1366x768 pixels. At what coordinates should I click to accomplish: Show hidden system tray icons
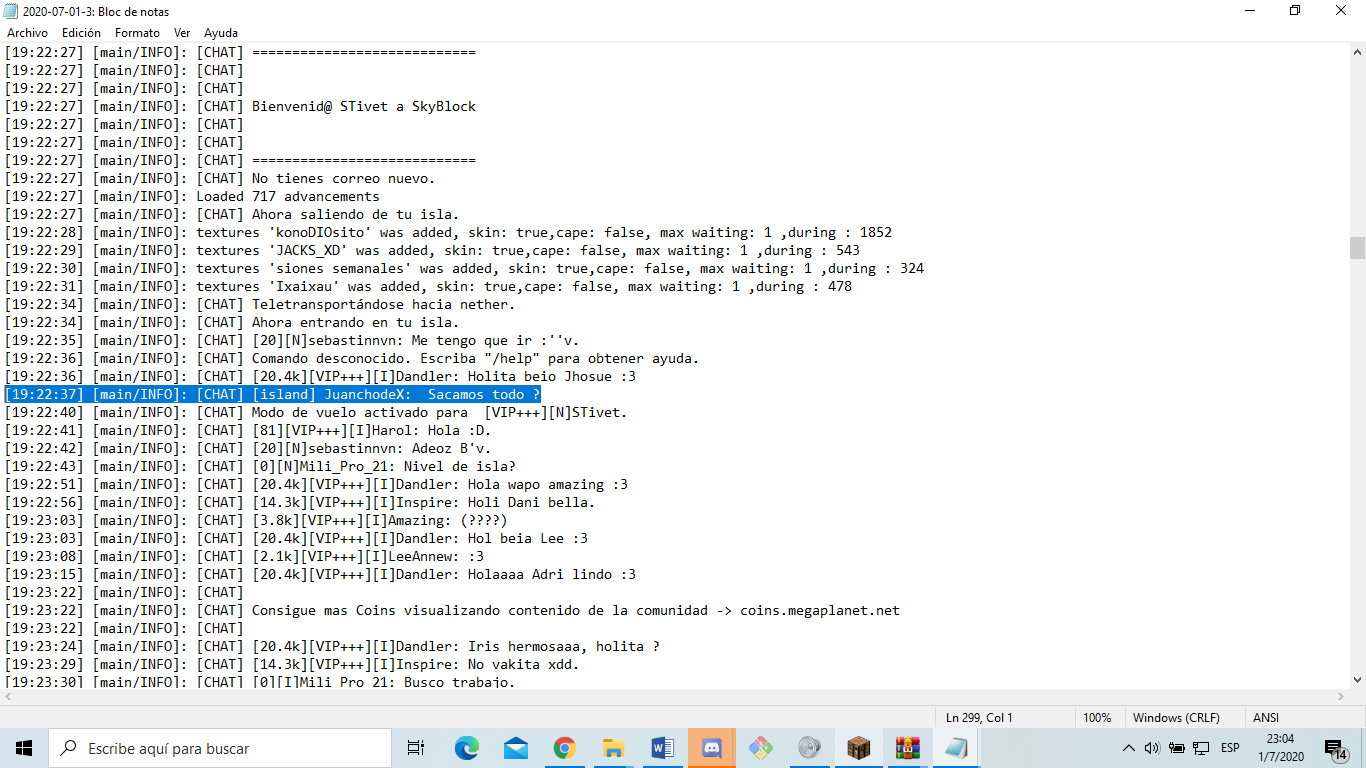1129,748
